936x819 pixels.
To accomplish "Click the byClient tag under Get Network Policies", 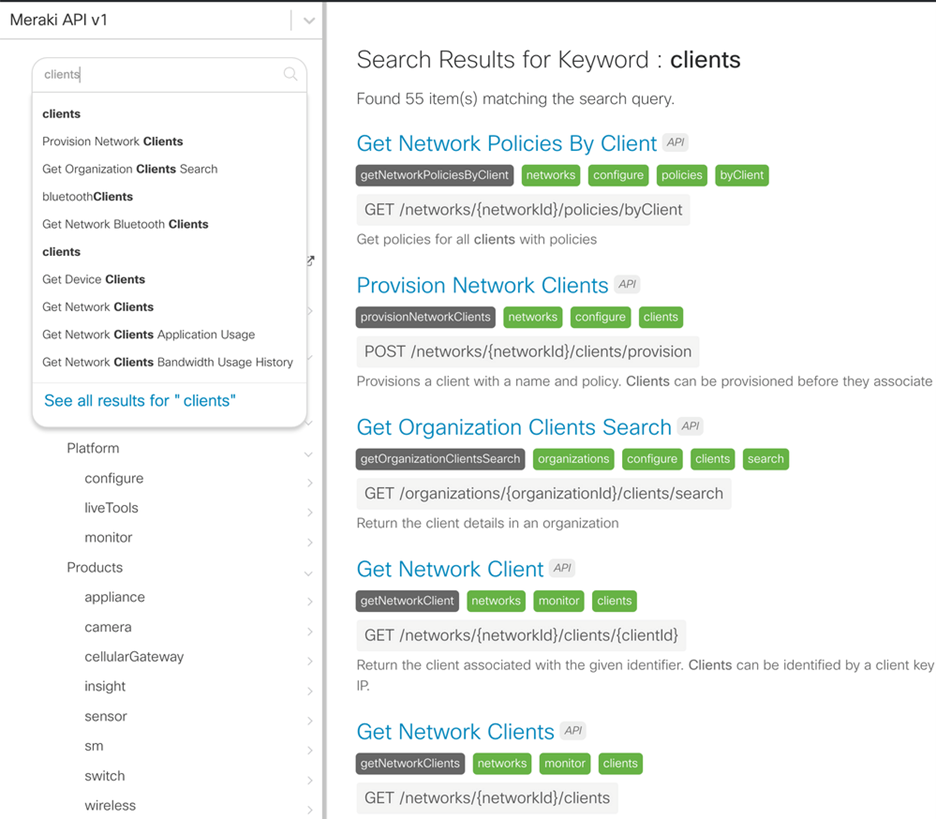I will [741, 175].
